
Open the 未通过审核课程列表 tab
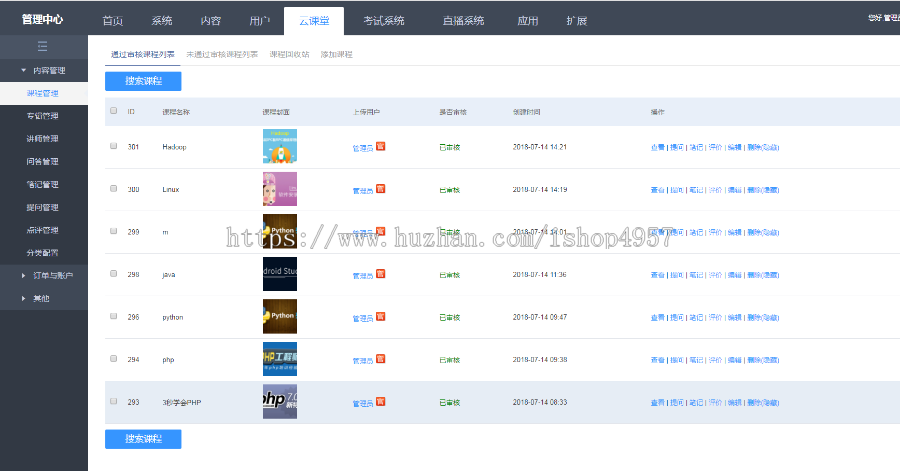[x=221, y=54]
